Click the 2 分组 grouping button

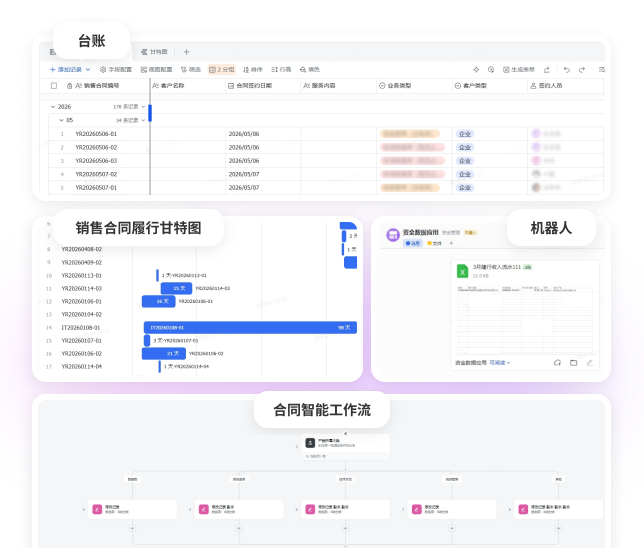222,70
